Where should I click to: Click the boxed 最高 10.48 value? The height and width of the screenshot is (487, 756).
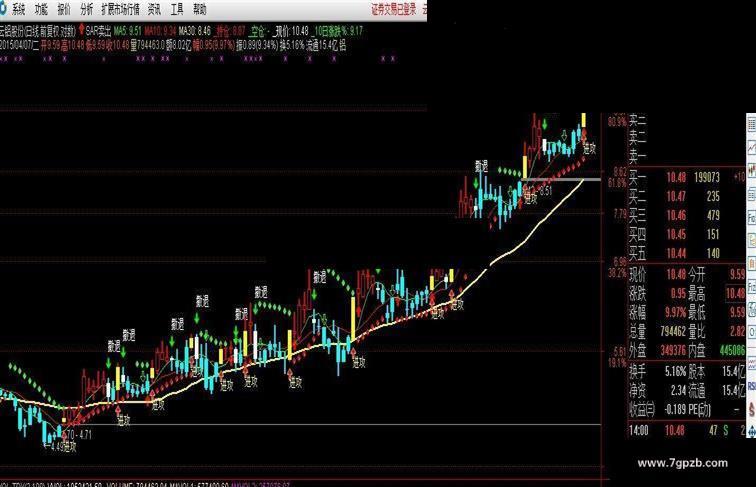click(736, 294)
